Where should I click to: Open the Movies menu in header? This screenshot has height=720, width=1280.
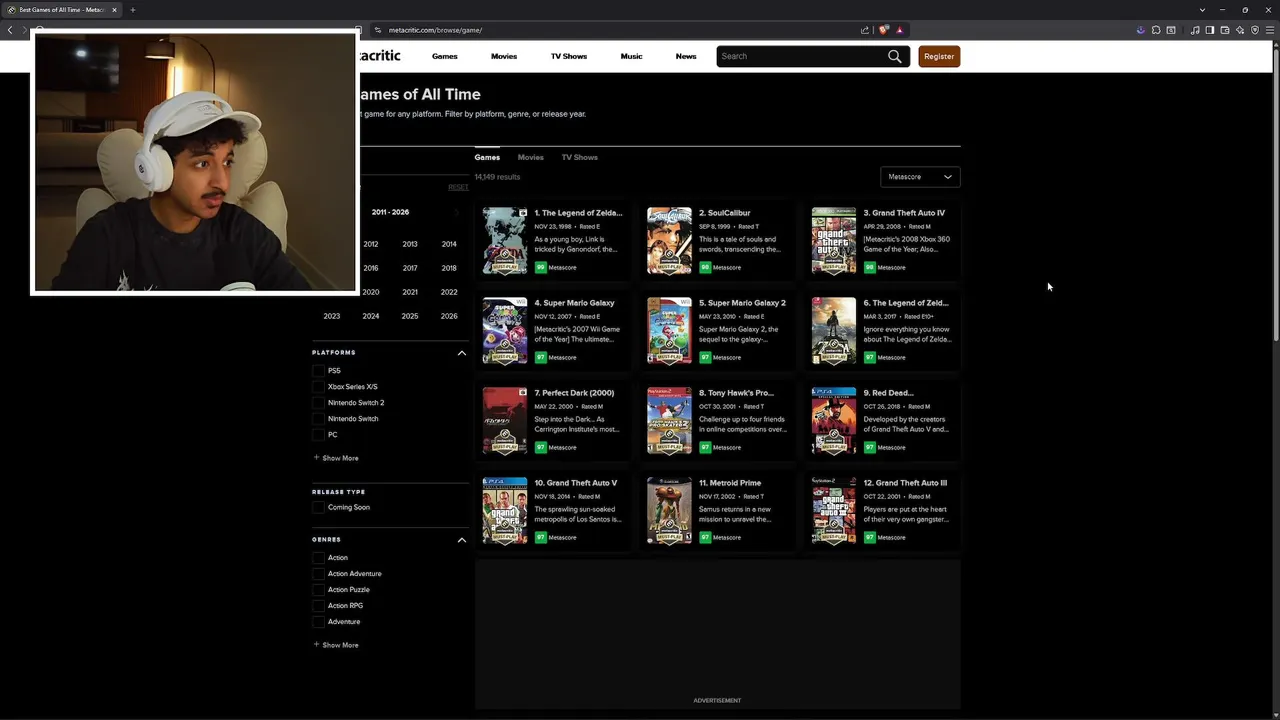tap(504, 56)
